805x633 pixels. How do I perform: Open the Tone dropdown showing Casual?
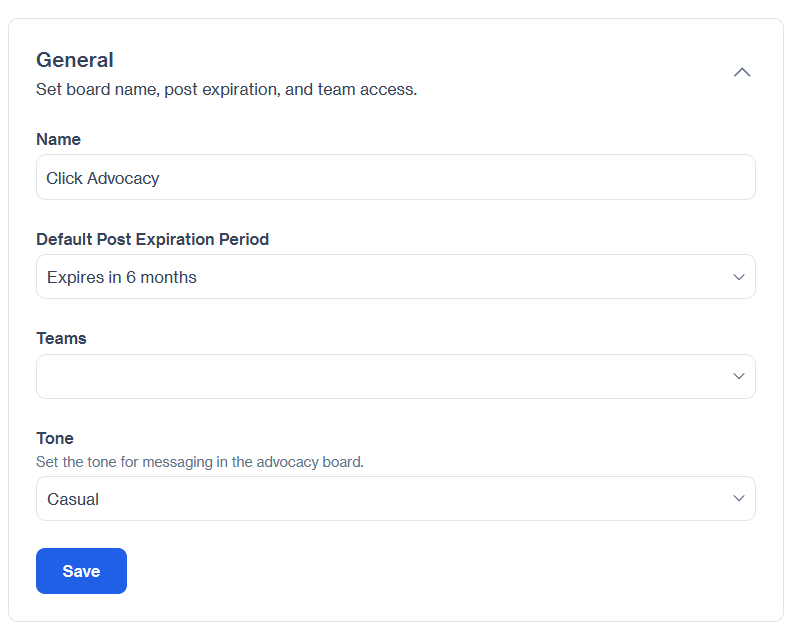(396, 498)
